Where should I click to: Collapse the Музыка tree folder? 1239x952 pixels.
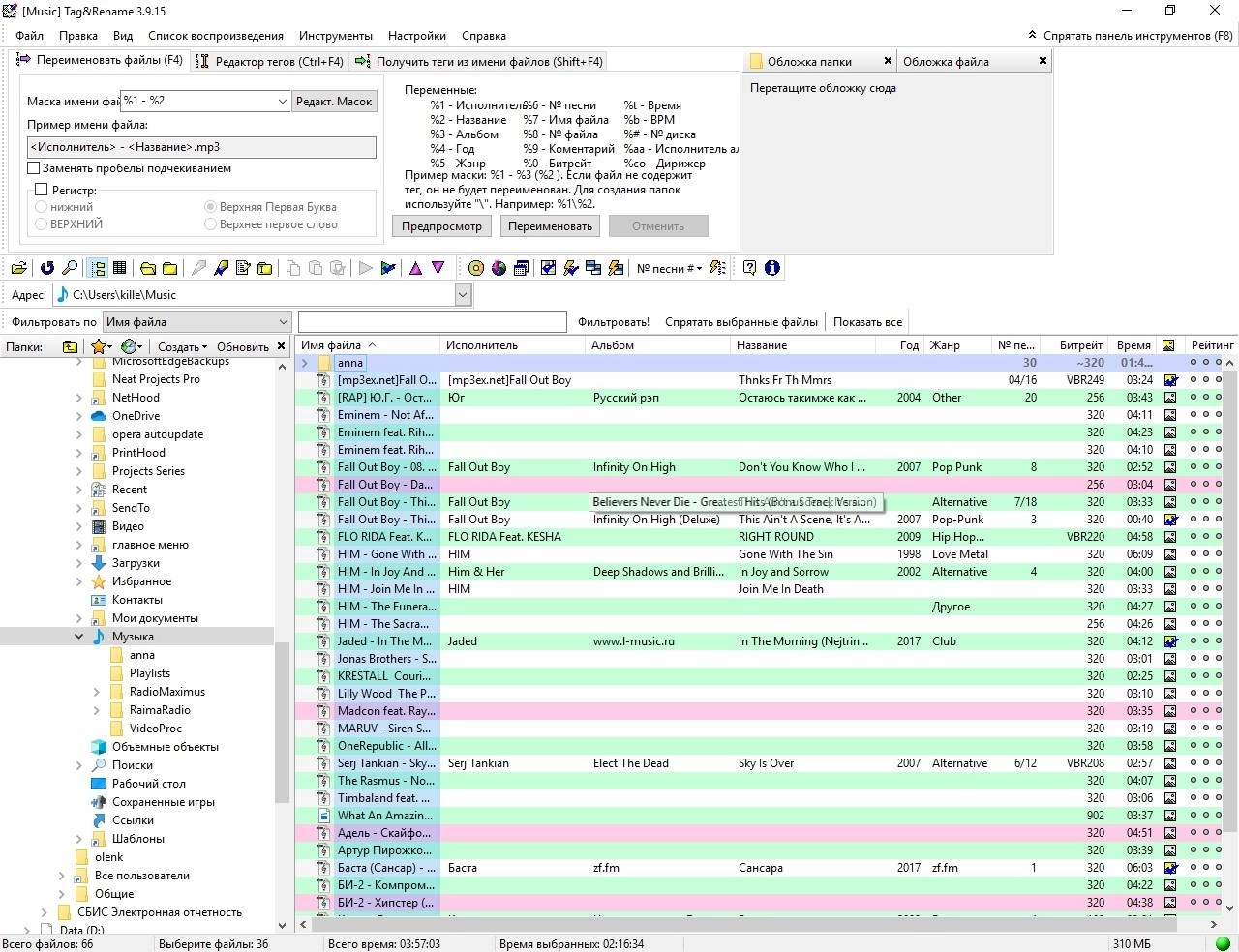click(79, 637)
